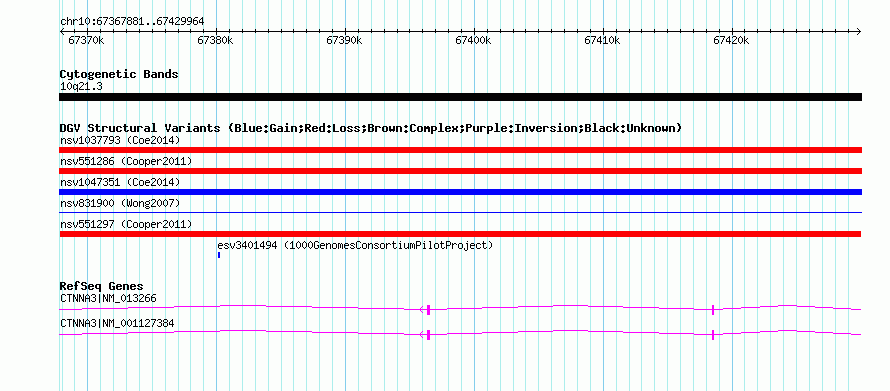The image size is (890, 391).
Task: Select the 67420k ruler tick label
Action: pyautogui.click(x=731, y=40)
